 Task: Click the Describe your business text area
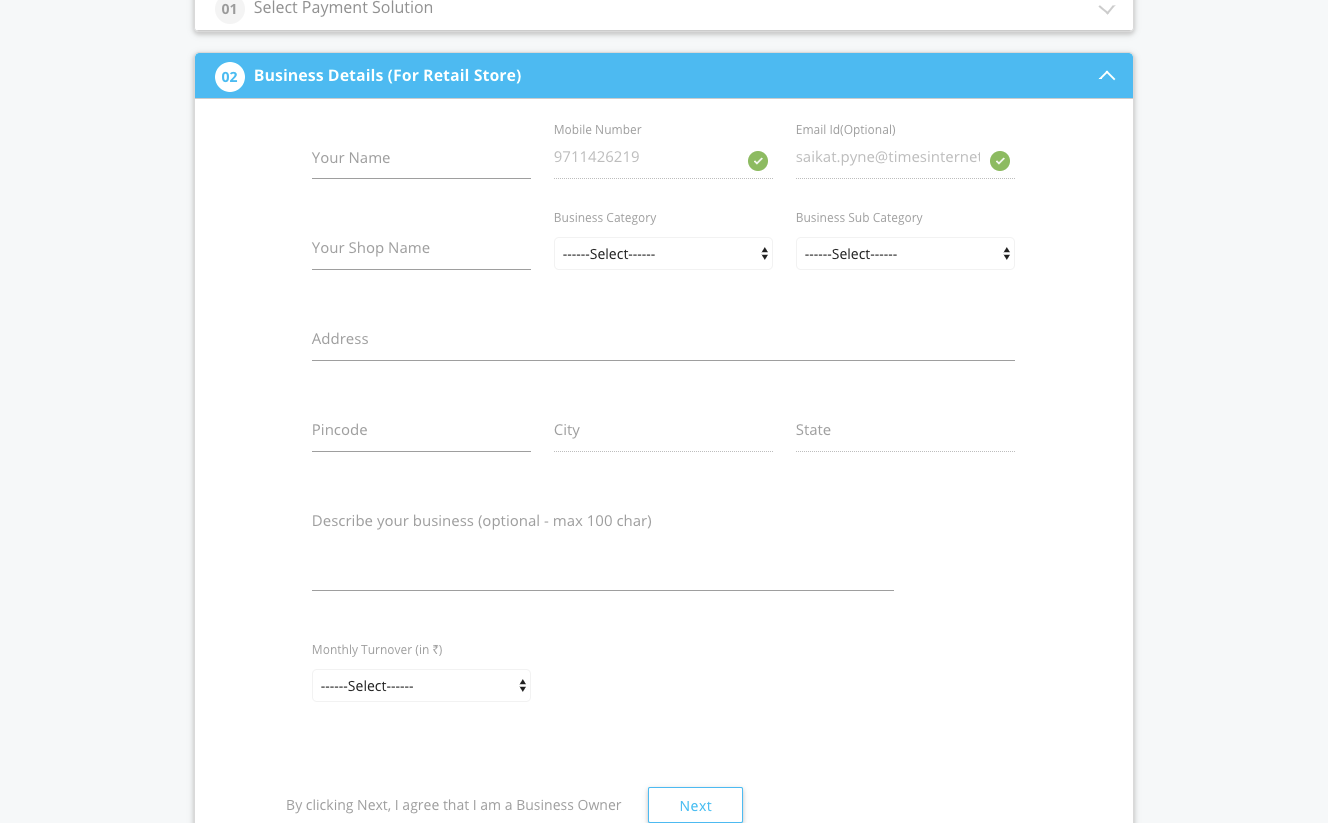point(603,547)
